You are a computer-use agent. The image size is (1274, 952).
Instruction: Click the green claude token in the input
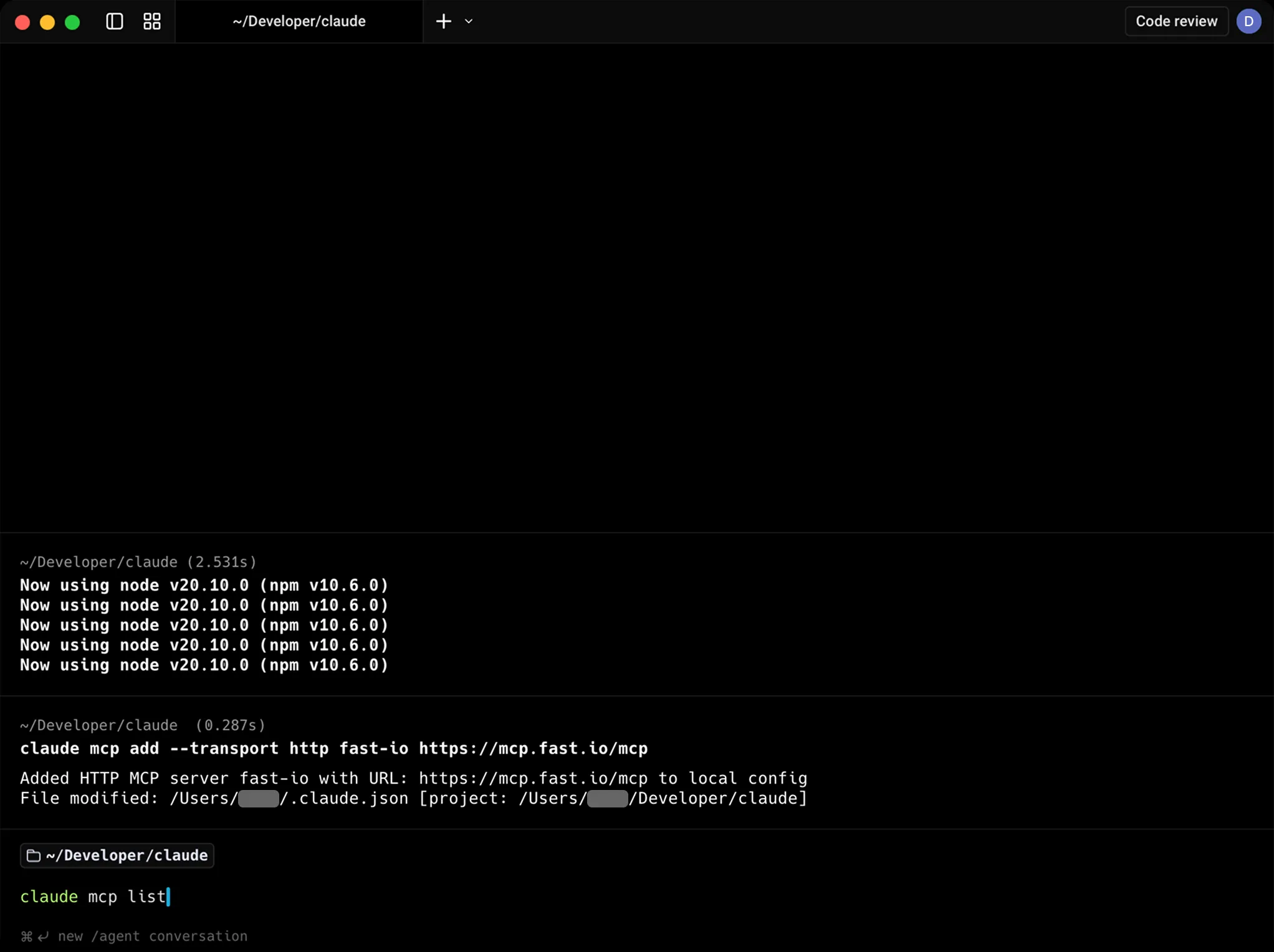[x=48, y=897]
